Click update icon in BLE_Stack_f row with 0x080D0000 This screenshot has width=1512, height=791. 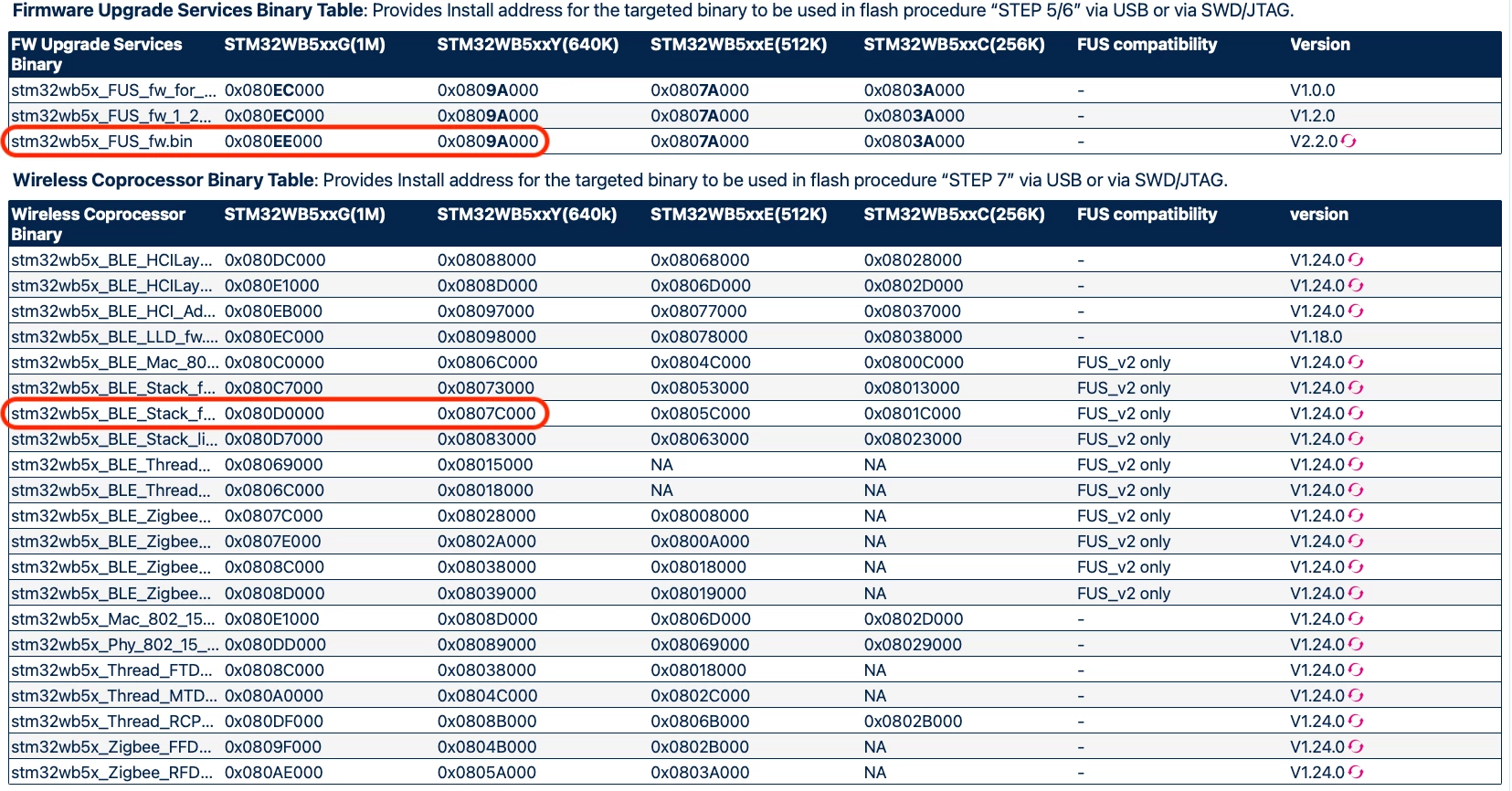(x=1356, y=413)
